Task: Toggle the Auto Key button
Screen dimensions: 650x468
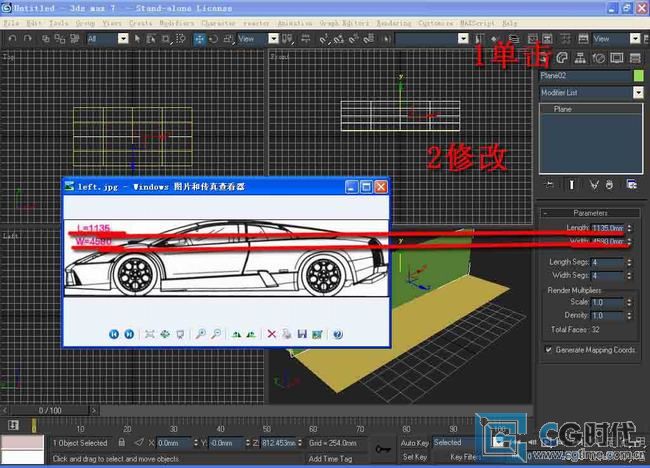Action: pyautogui.click(x=415, y=443)
